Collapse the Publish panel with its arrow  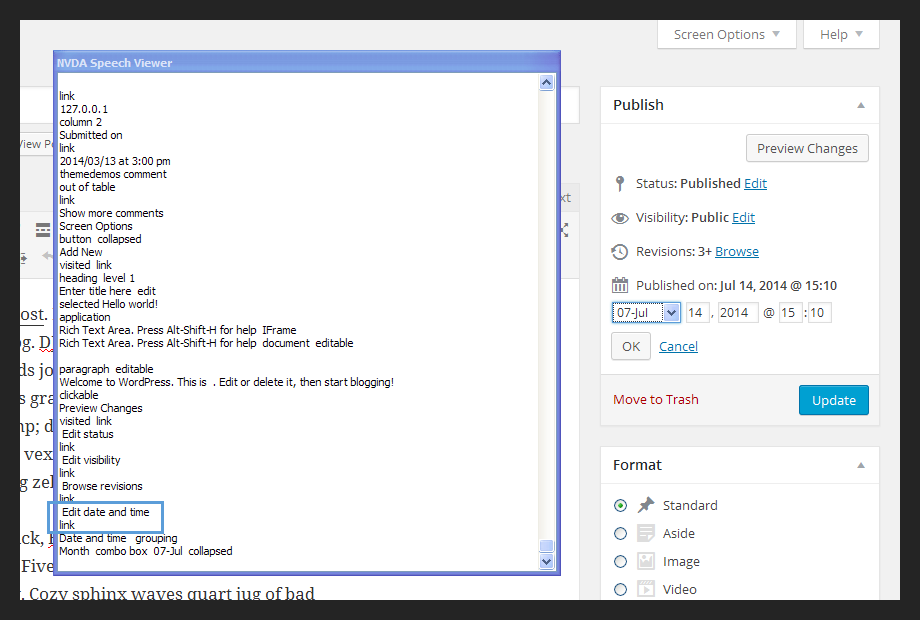click(861, 106)
